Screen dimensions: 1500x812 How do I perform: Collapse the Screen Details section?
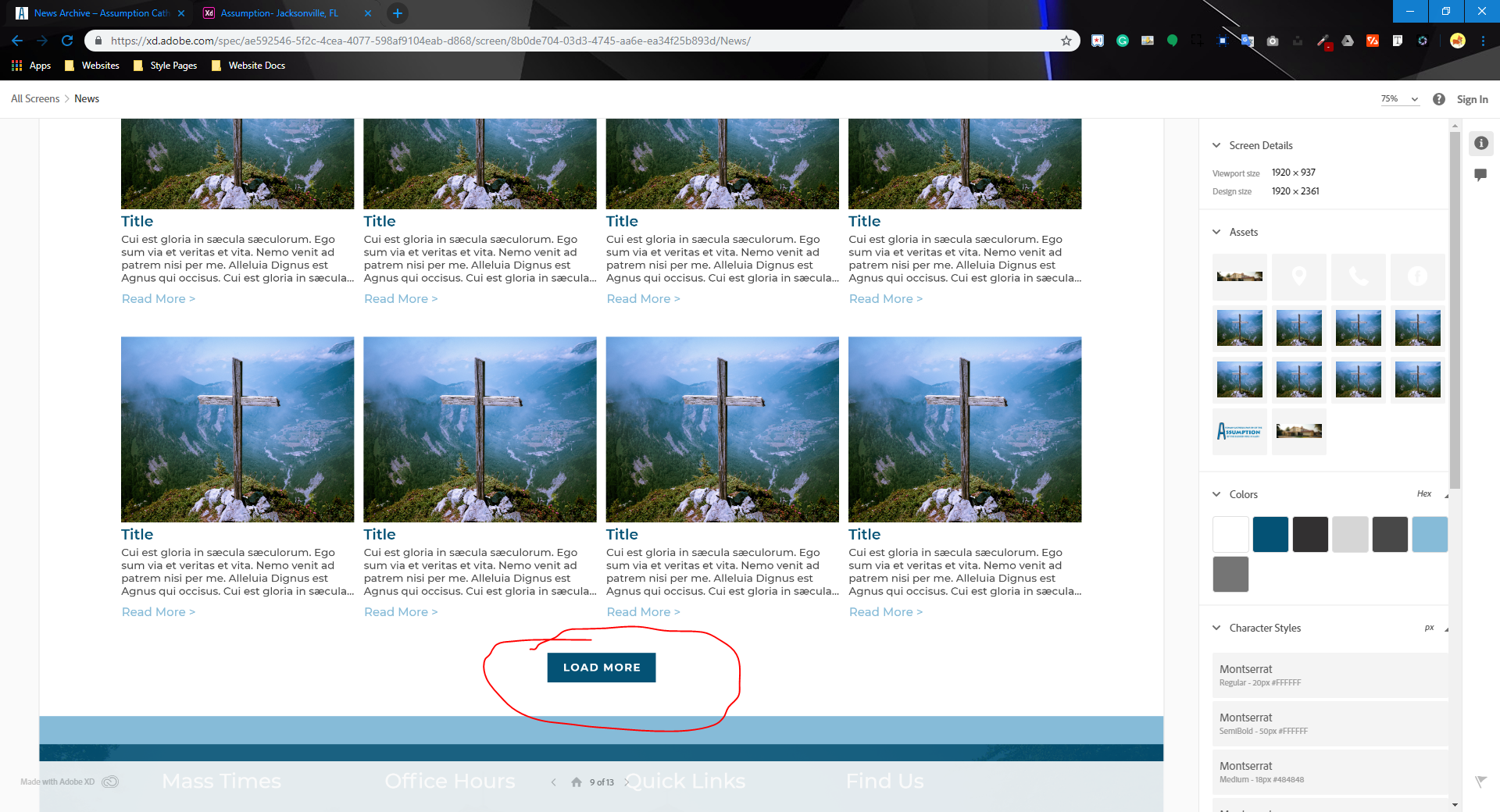point(1216,145)
